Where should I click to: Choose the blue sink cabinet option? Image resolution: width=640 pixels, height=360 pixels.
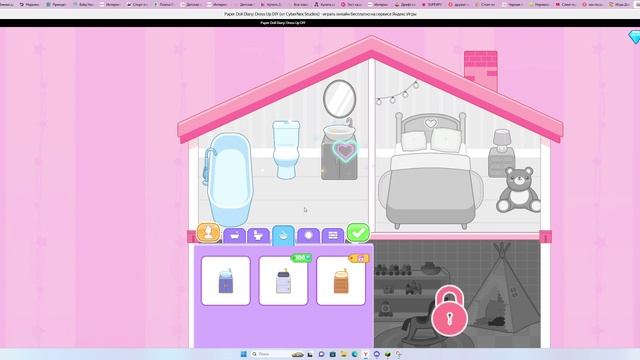(226, 281)
